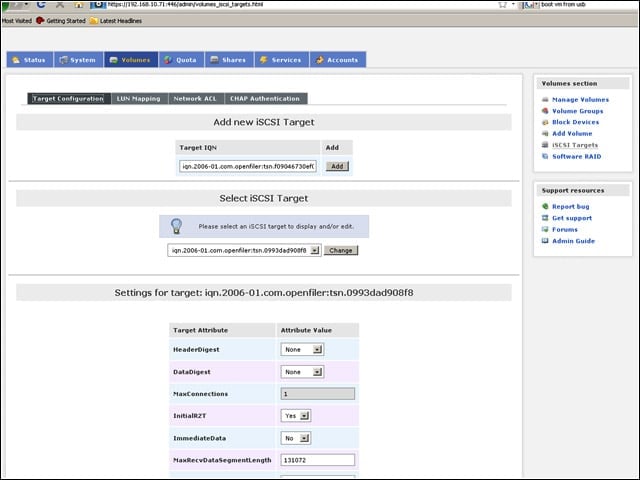Click the Report bug icon
The image size is (640, 480).
click(x=545, y=207)
